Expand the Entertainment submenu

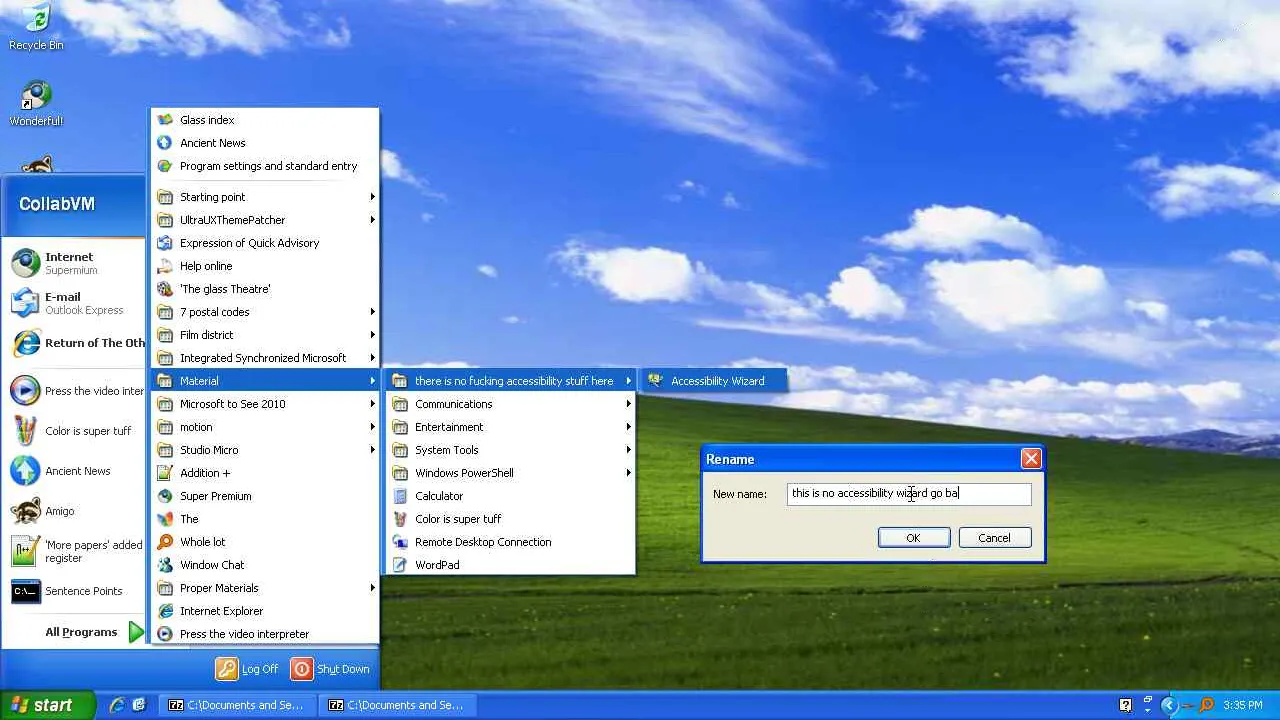coord(511,427)
